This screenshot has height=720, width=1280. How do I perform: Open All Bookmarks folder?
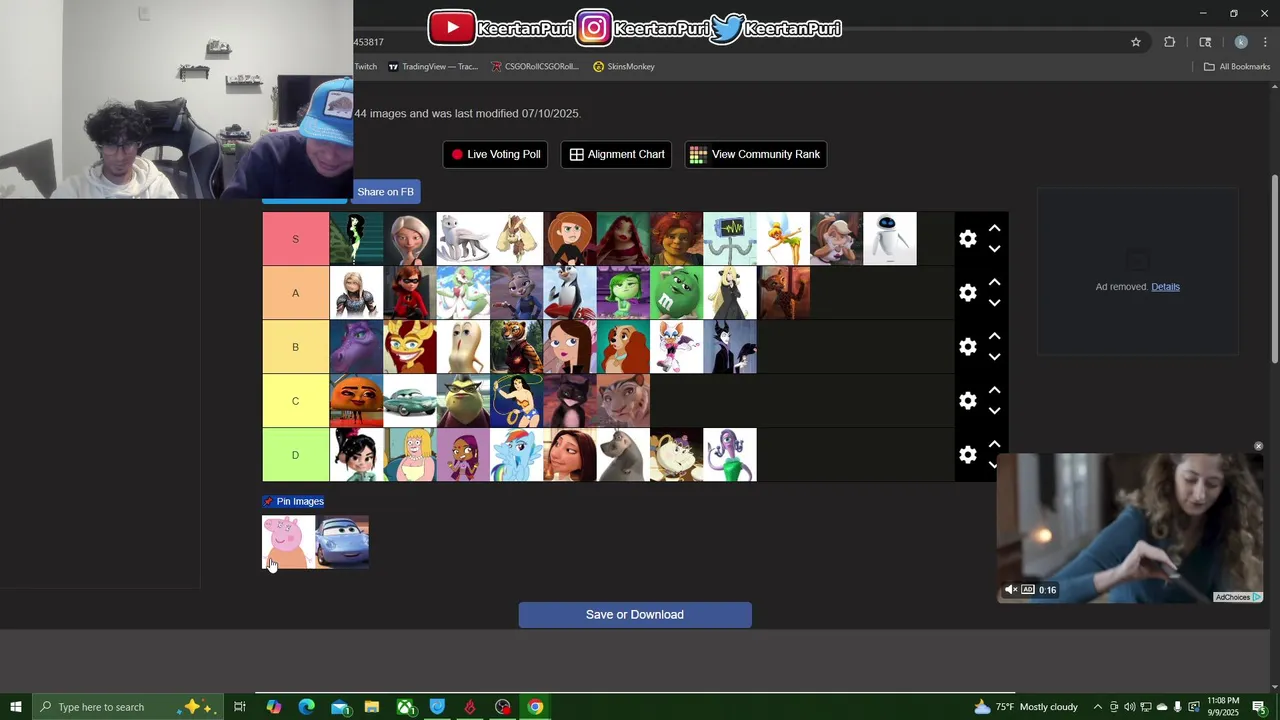click(x=1237, y=67)
